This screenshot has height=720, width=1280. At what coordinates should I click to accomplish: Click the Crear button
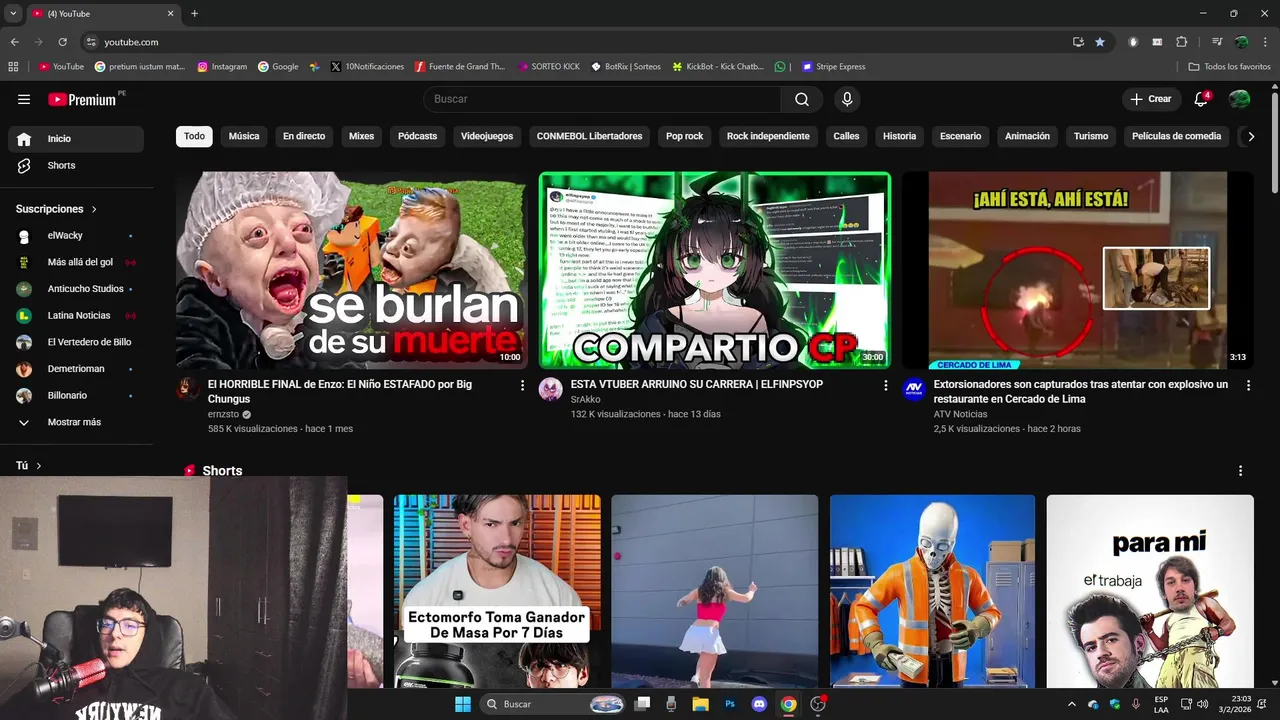click(x=1151, y=99)
